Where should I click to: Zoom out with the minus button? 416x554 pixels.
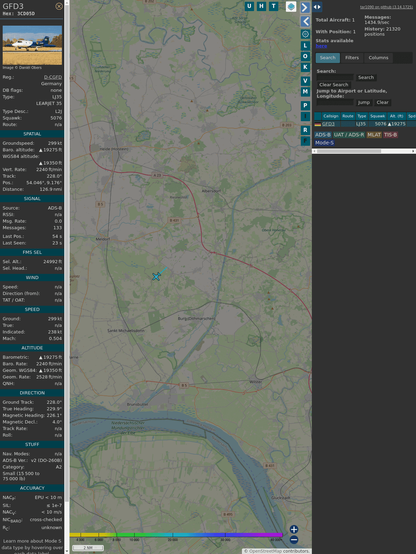pyautogui.click(x=294, y=540)
